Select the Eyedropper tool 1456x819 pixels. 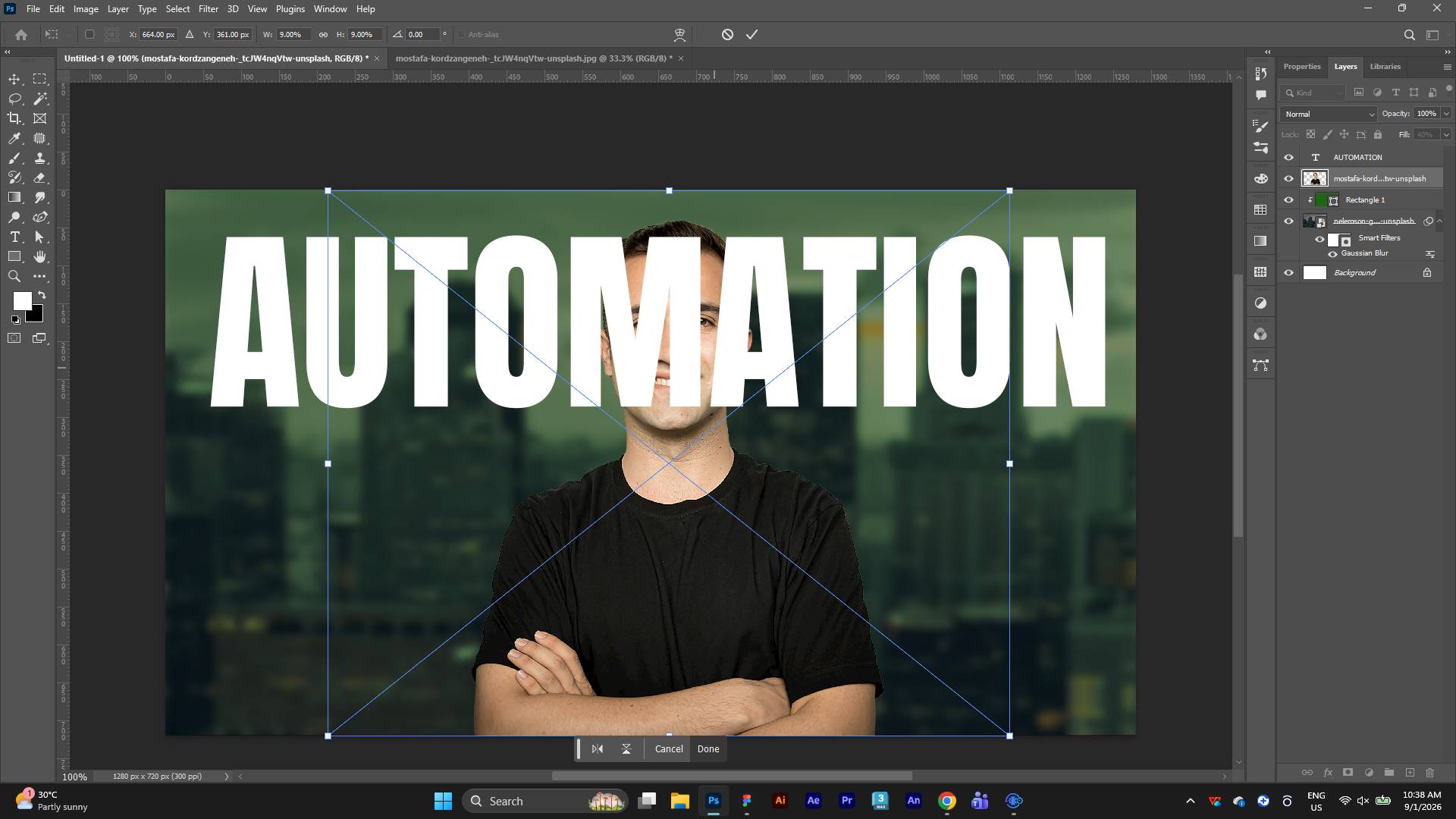tap(14, 138)
